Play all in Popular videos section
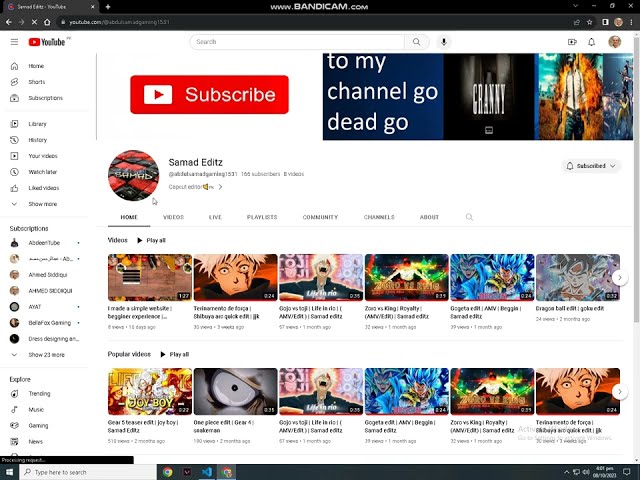This screenshot has height=480, width=640. click(174, 354)
